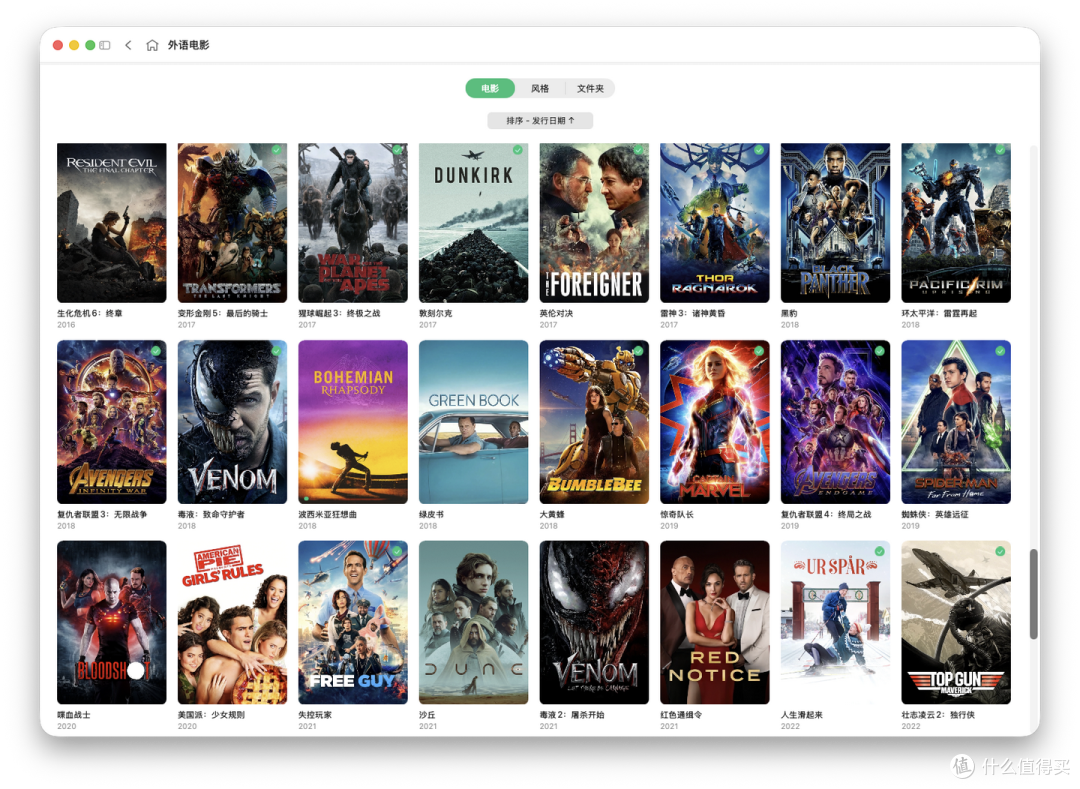
Task: Toggle watched checkmark on Avengers Infinity War poster
Action: click(156, 350)
